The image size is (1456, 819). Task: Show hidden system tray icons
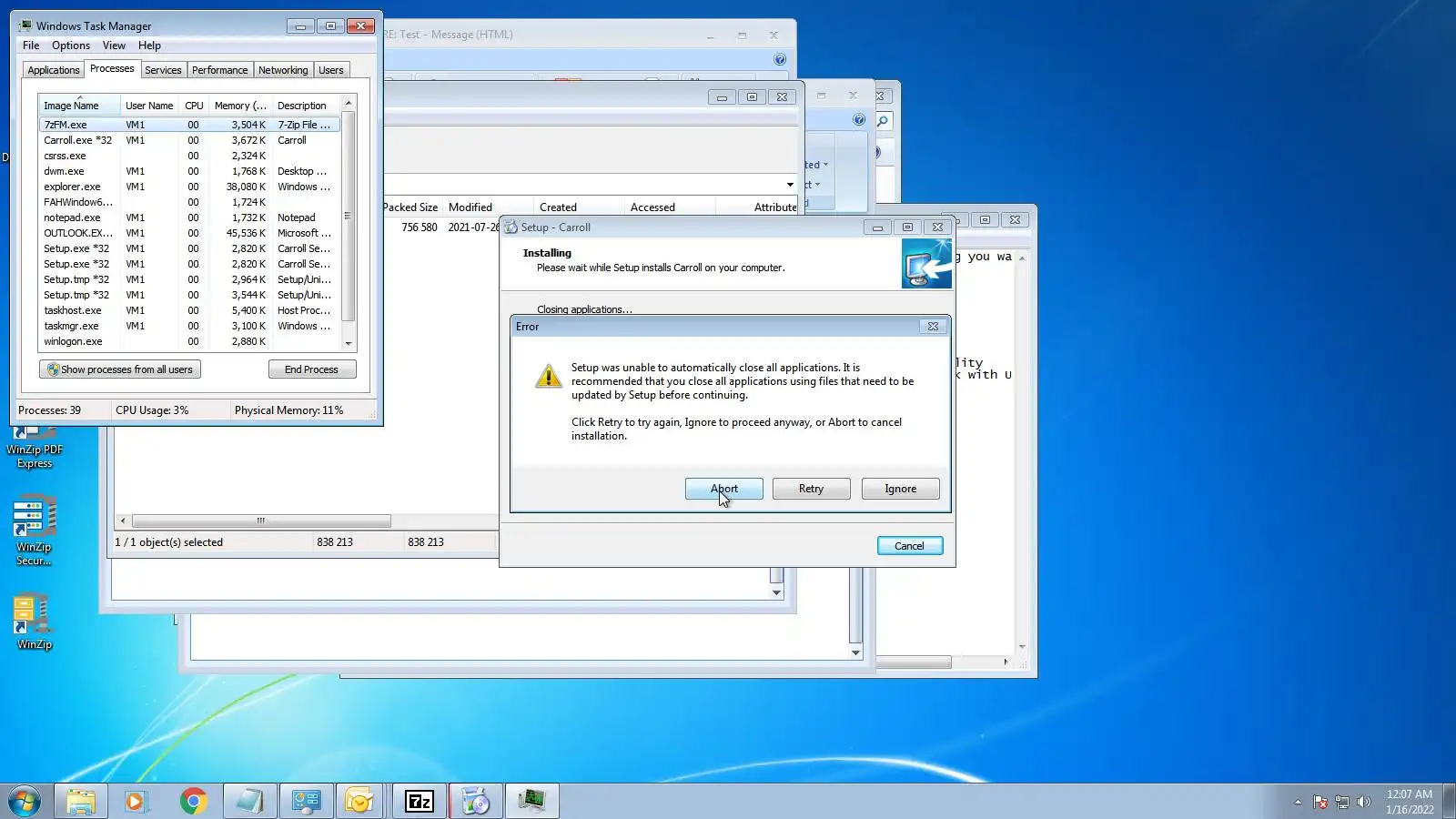pos(1298,802)
